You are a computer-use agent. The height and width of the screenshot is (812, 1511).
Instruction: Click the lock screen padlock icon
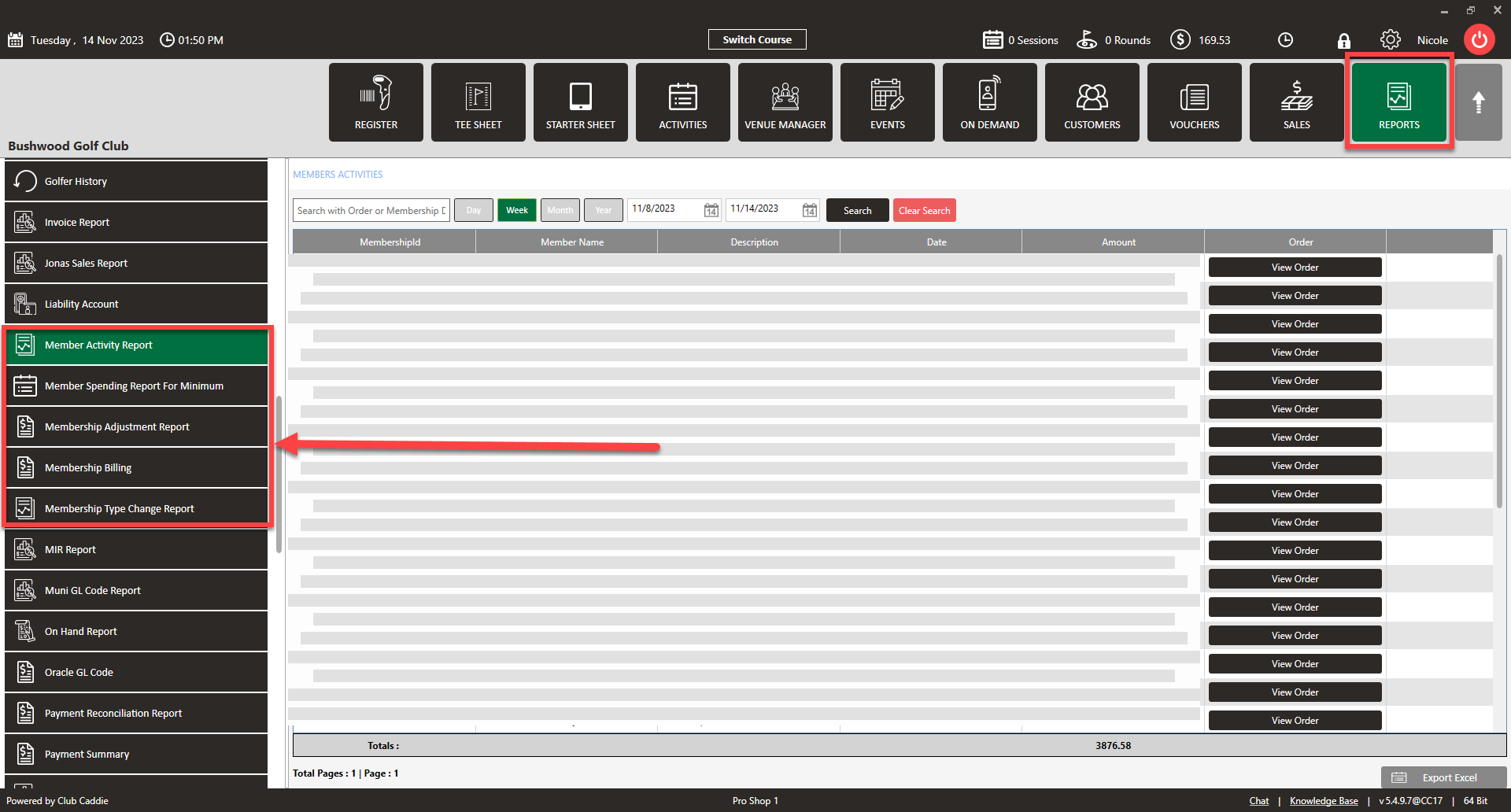point(1343,40)
